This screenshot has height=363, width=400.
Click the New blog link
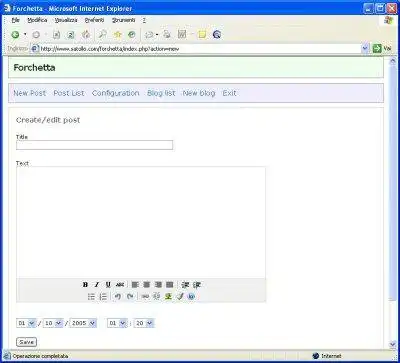tap(199, 93)
